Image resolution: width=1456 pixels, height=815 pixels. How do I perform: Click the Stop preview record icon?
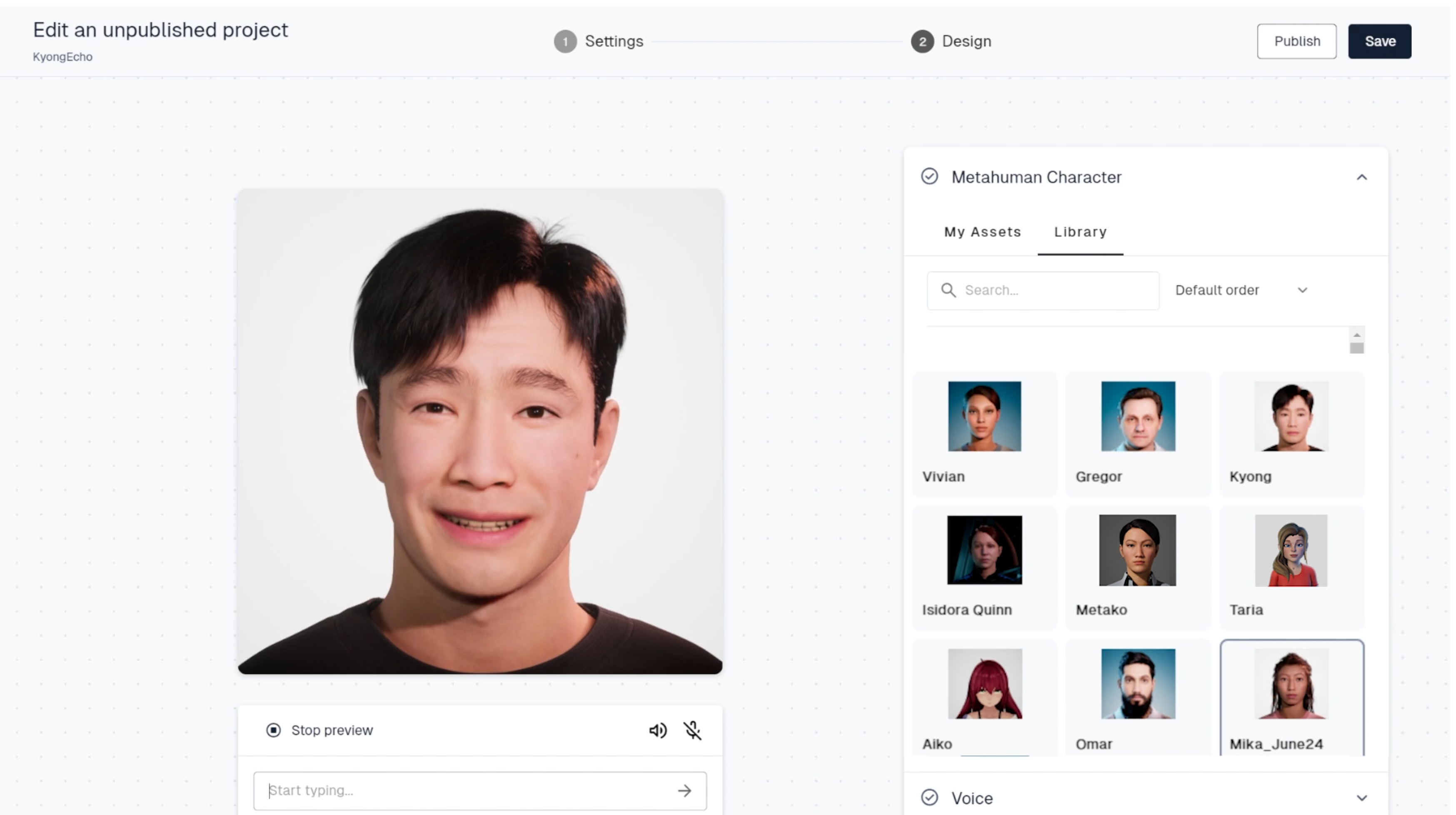[x=274, y=730]
